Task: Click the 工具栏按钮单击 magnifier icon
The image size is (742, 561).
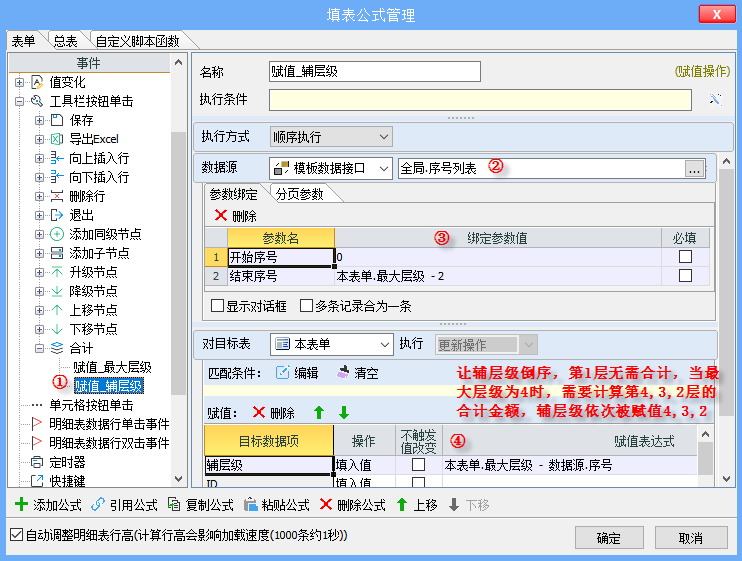Action: coord(37,101)
